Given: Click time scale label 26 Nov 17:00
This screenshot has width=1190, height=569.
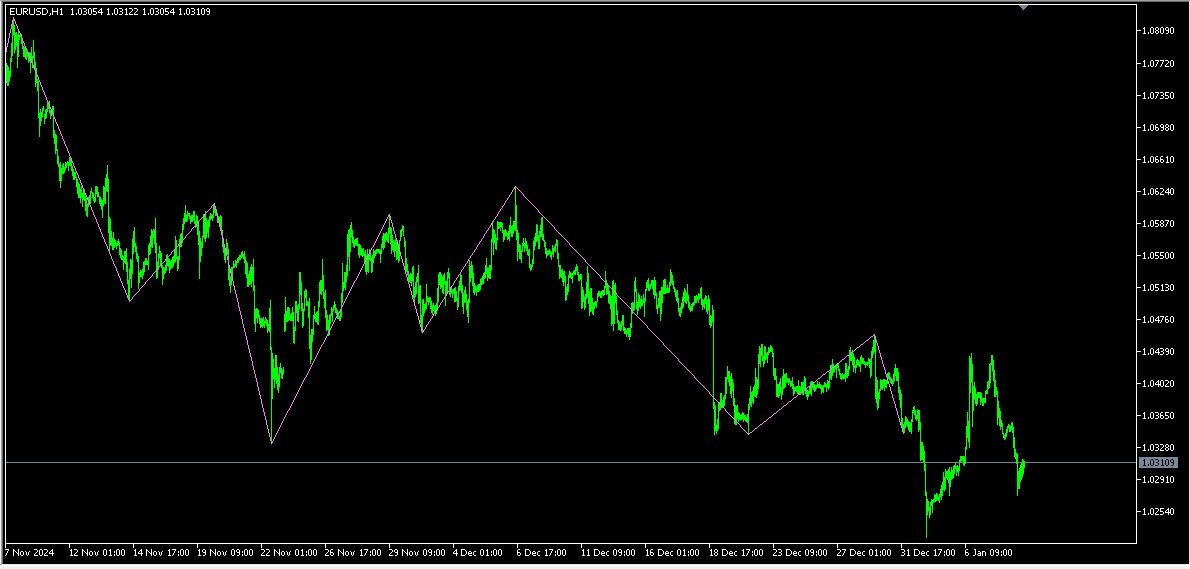Looking at the screenshot, I should click(x=353, y=552).
